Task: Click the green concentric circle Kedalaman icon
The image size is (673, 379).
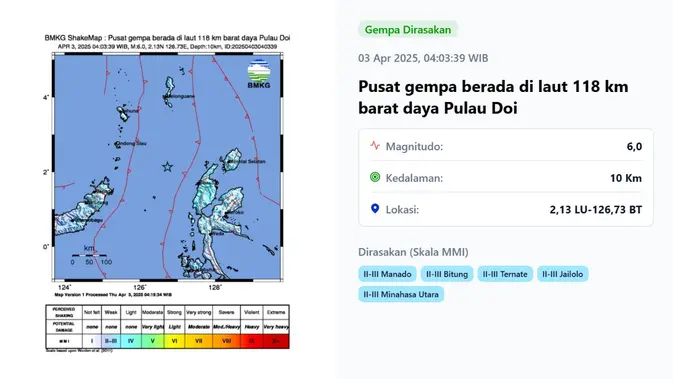Action: coord(375,177)
